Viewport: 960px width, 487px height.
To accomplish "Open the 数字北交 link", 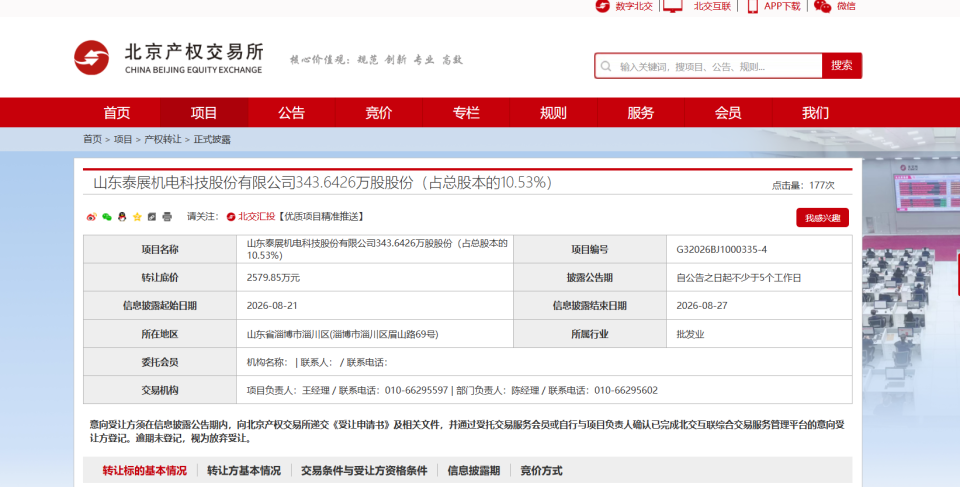I will click(x=634, y=6).
